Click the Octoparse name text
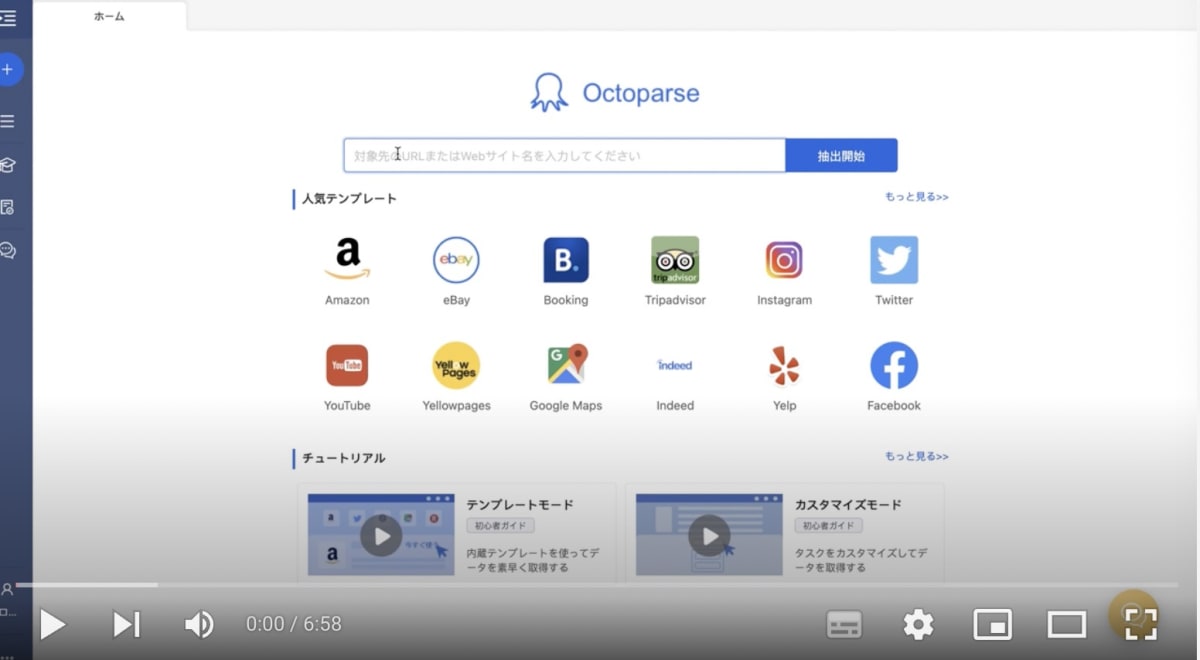Image resolution: width=1200 pixels, height=660 pixels. coord(641,94)
